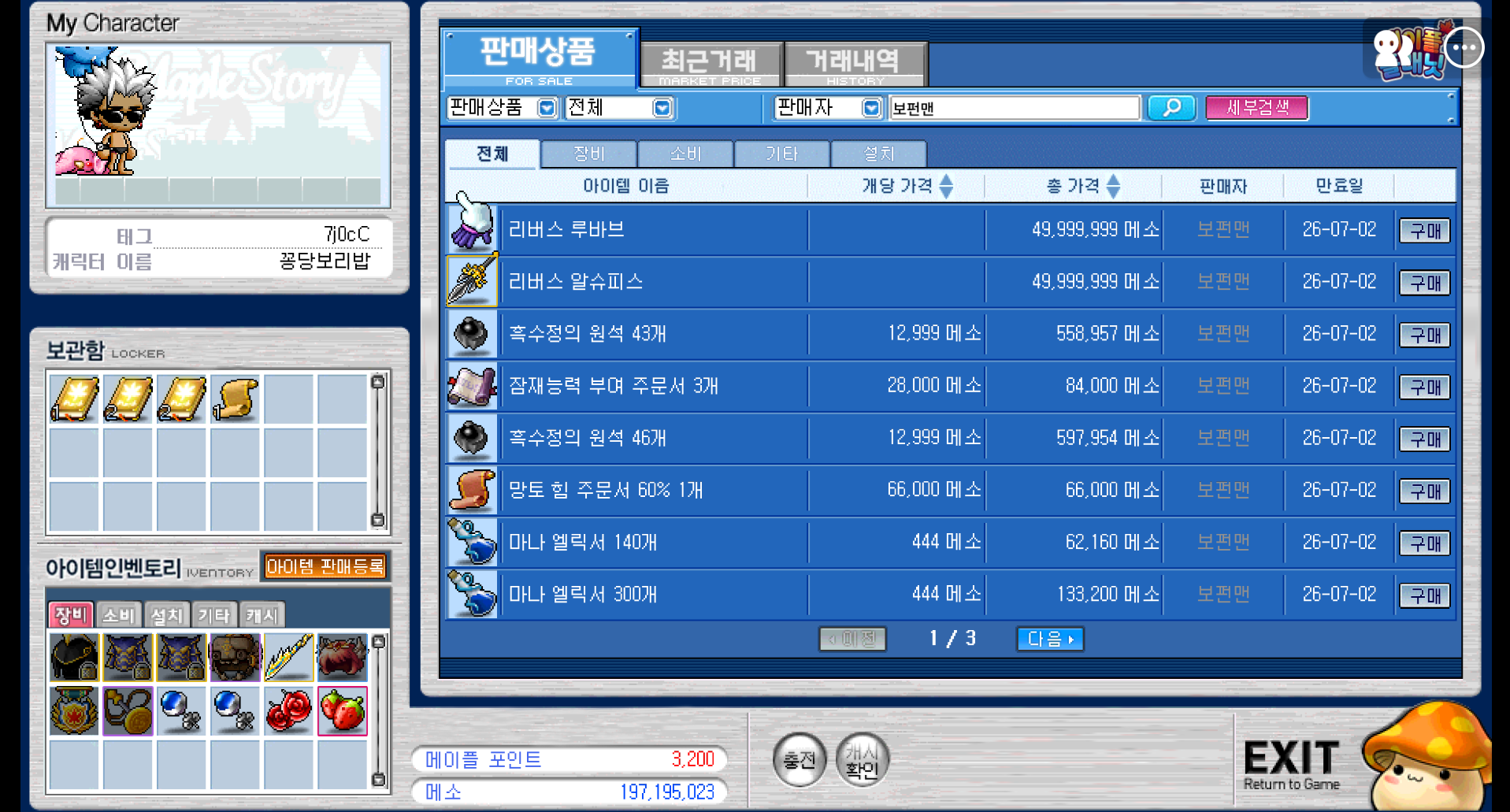Click 구매 for 마나 엘릭서 140개
The image size is (1510, 812).
click(1425, 543)
